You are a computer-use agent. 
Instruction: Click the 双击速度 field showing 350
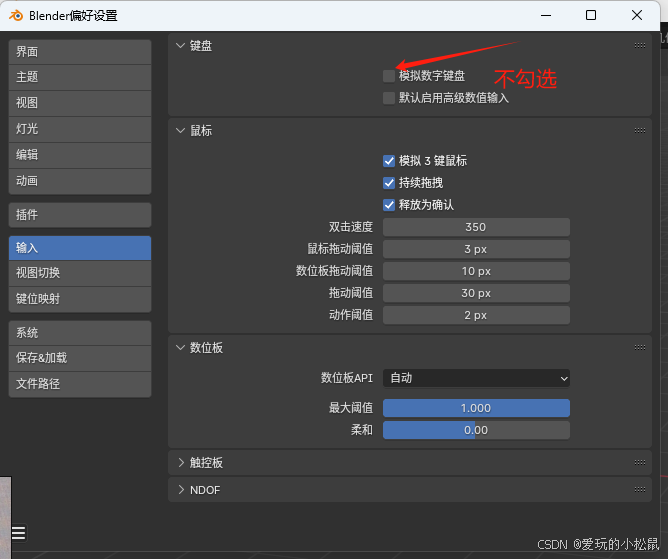pyautogui.click(x=476, y=227)
